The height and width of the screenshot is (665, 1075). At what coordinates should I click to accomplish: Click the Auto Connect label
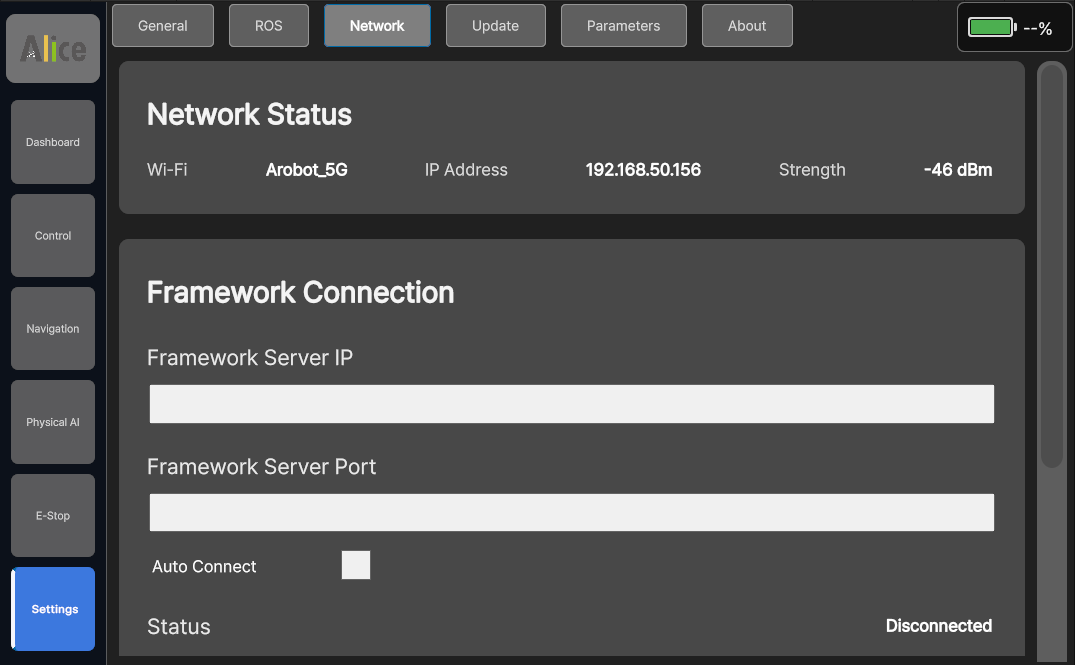point(204,566)
